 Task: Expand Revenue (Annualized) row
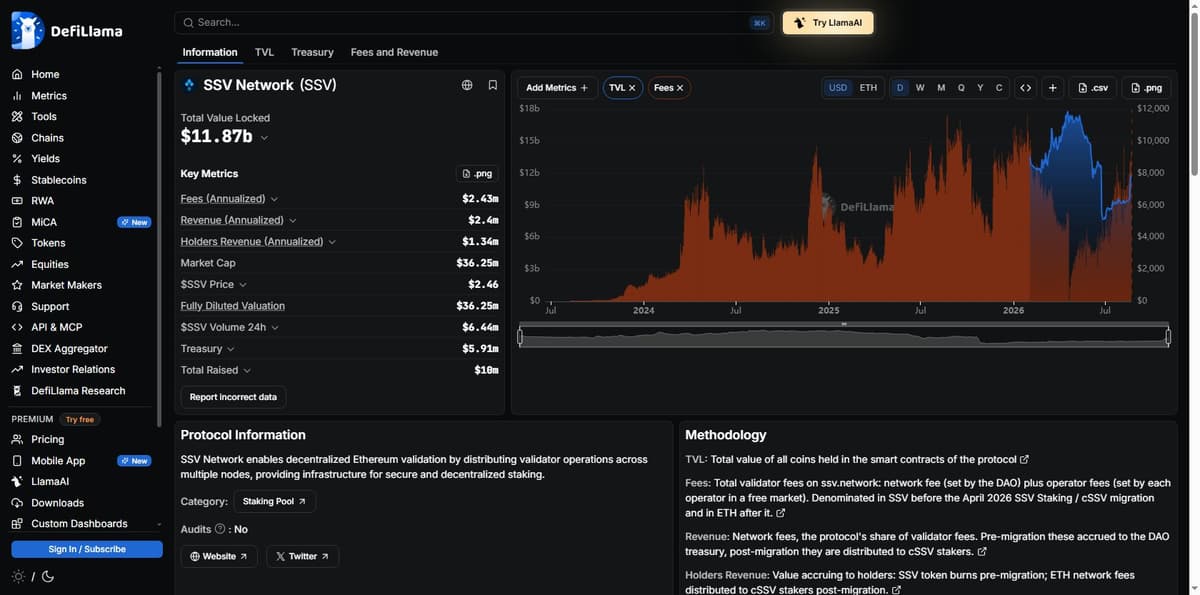point(292,220)
